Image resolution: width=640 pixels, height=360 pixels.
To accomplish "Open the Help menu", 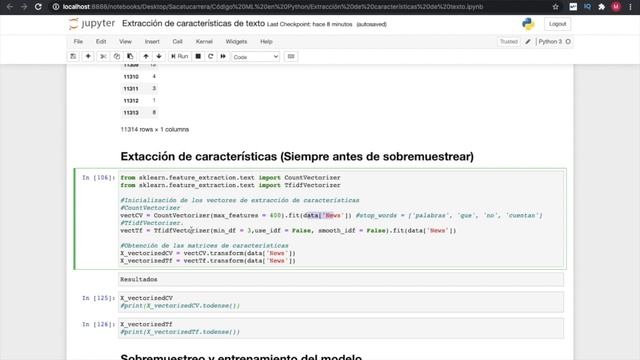I will (x=266, y=42).
